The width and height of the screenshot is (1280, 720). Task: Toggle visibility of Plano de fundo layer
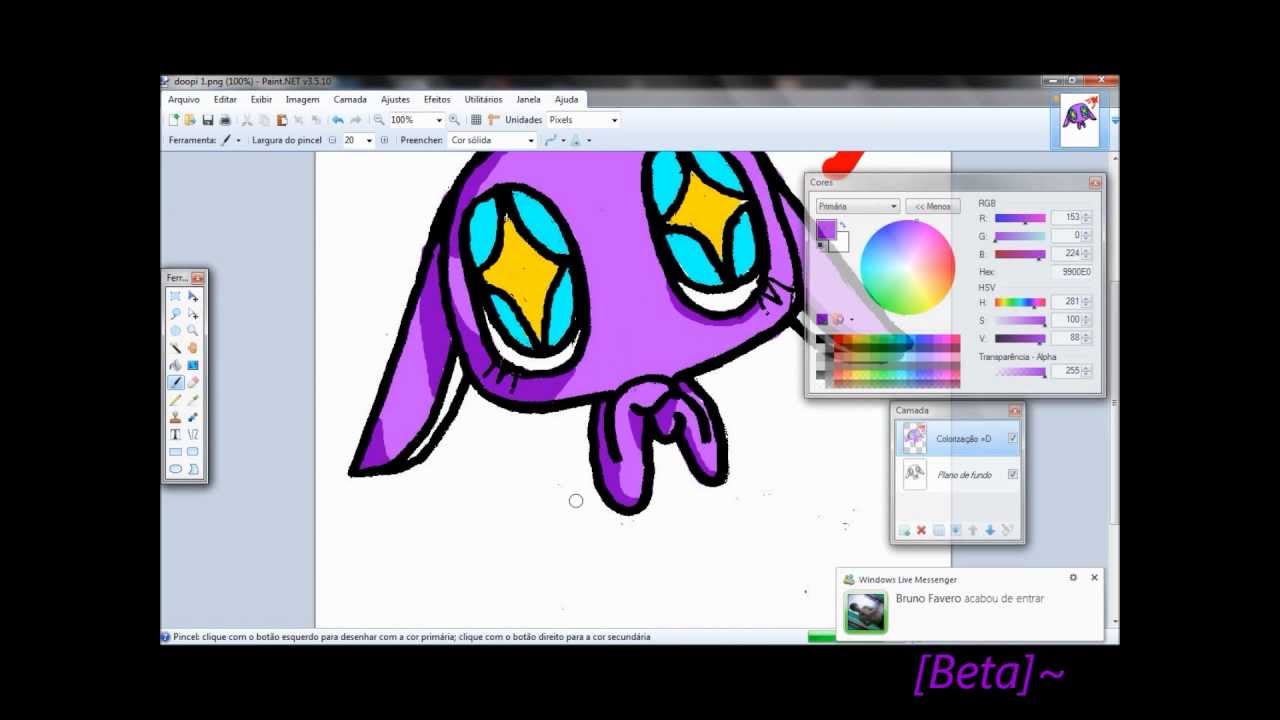pyautogui.click(x=1013, y=474)
